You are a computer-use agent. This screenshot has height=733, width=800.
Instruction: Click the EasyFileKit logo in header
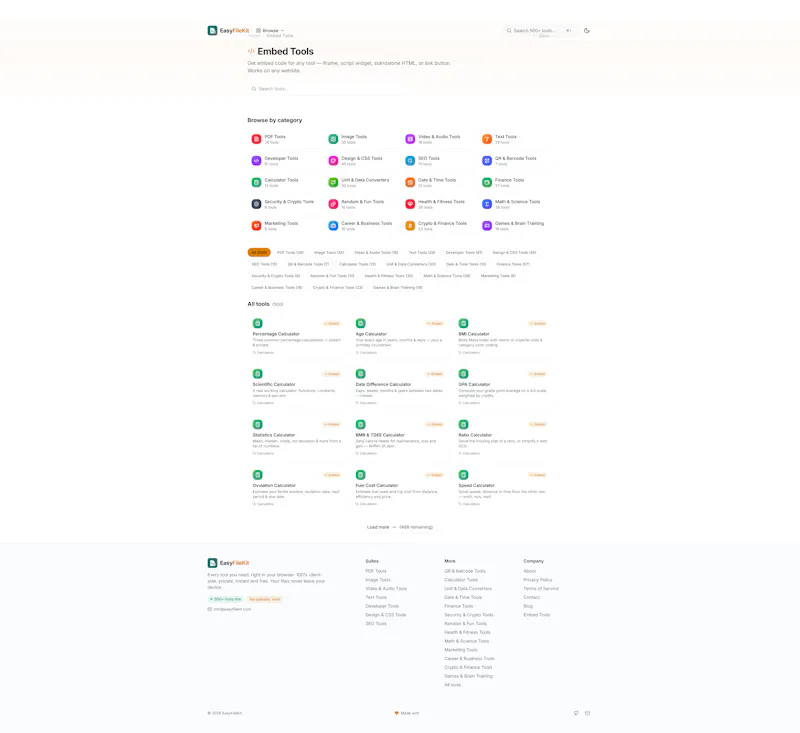228,31
